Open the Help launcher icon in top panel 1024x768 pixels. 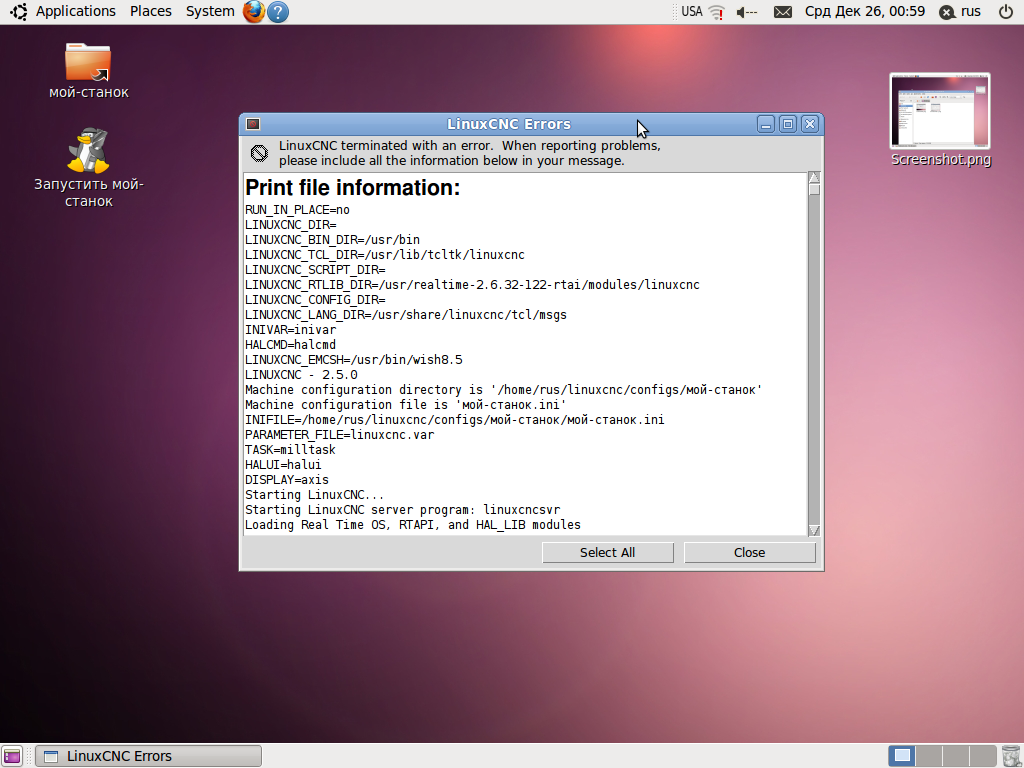278,12
